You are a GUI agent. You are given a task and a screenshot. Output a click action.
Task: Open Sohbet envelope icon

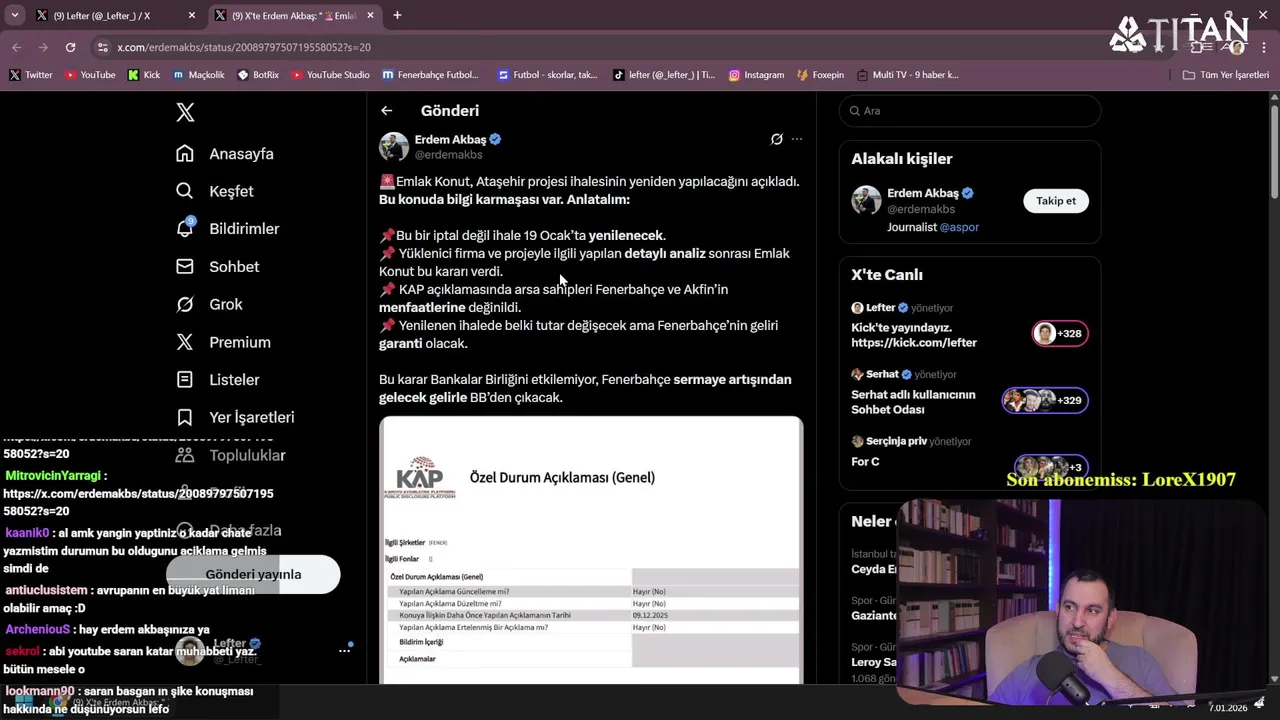[x=185, y=266]
